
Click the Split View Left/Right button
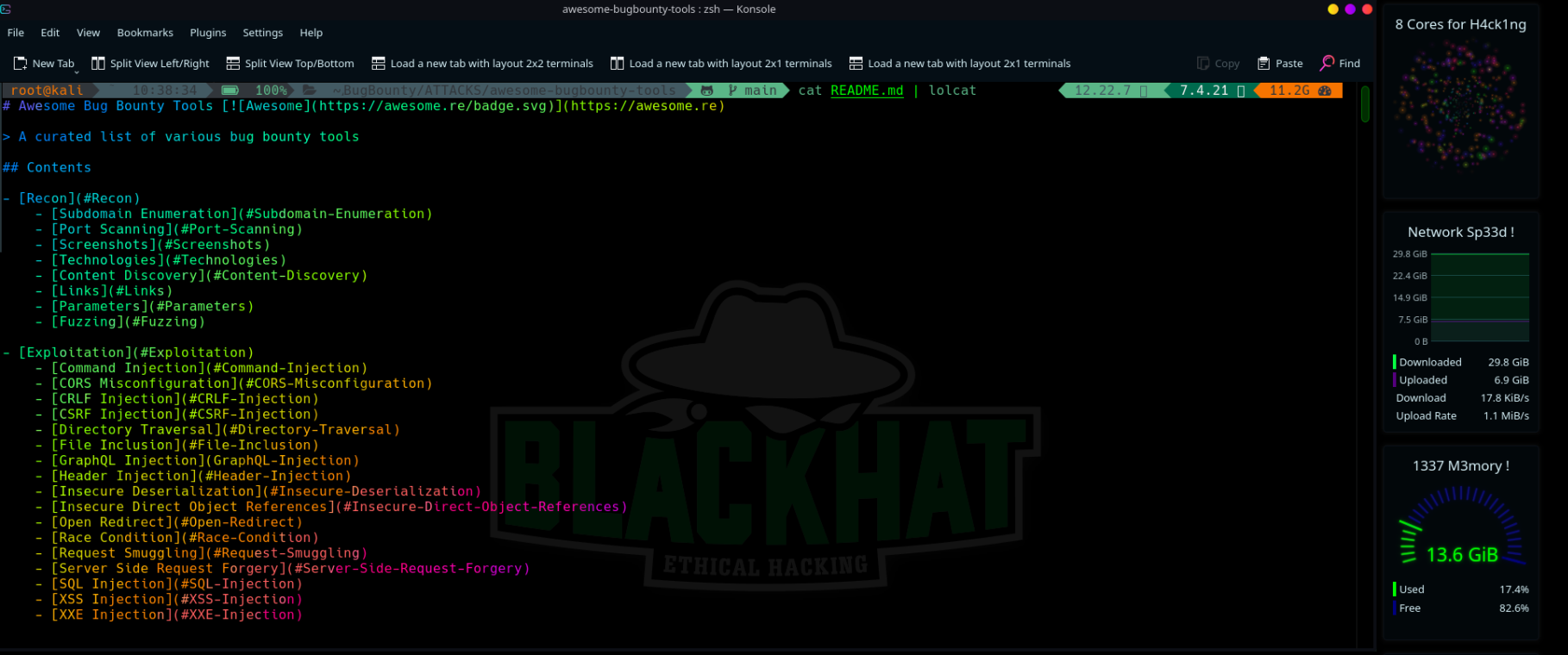coord(150,64)
